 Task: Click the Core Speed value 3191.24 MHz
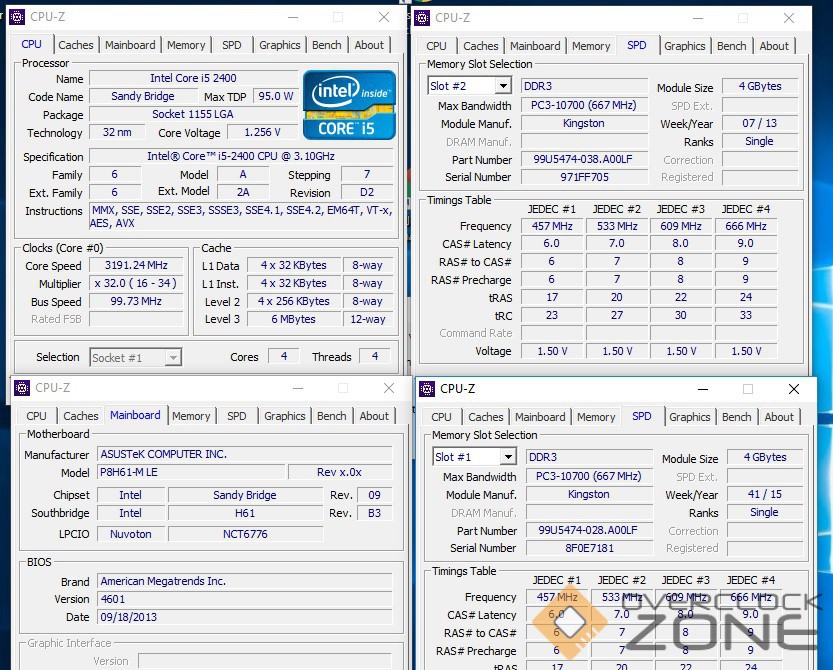click(x=136, y=266)
